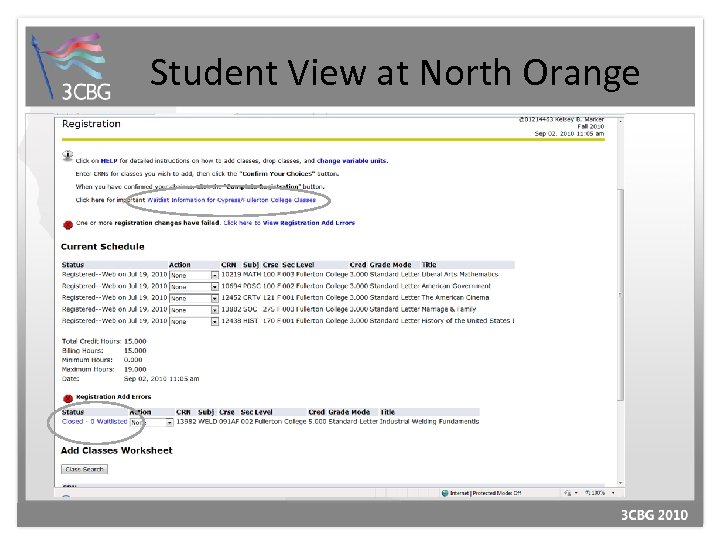
Task: Click the Protected Mode: Off status text
Action: point(497,493)
